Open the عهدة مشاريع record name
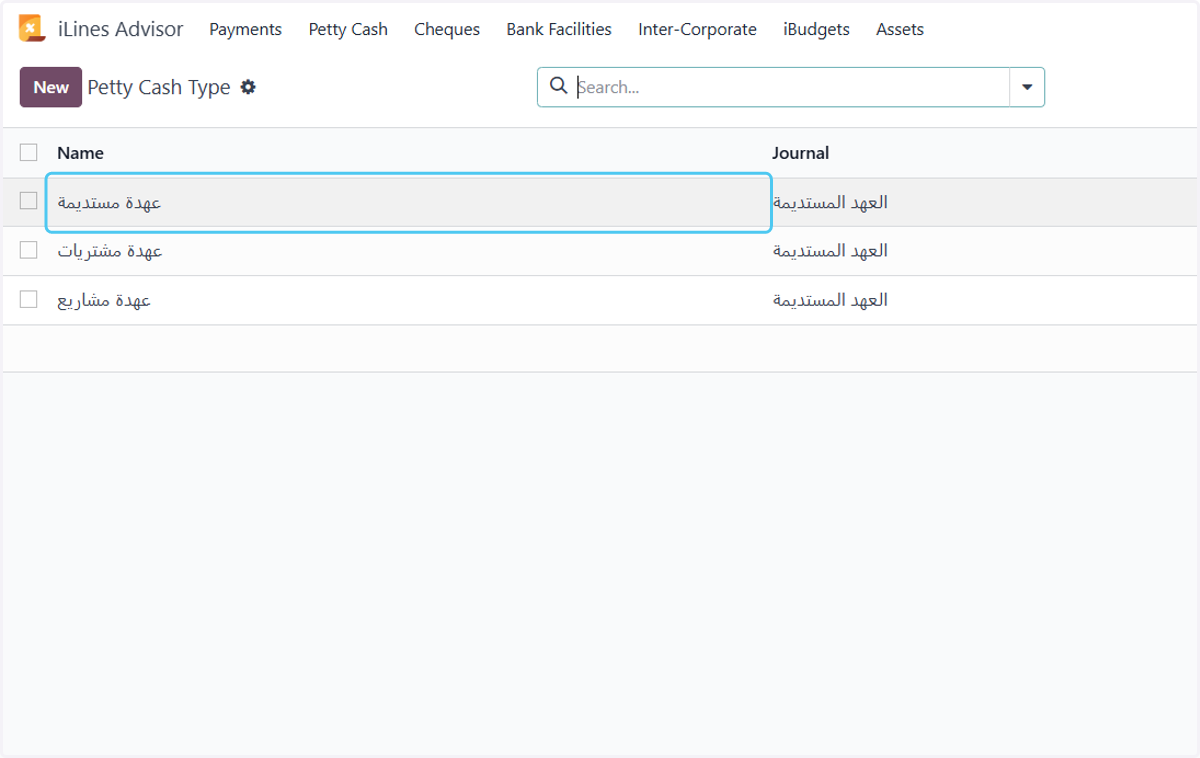Screen dimensions: 1200x758 (x=104, y=300)
